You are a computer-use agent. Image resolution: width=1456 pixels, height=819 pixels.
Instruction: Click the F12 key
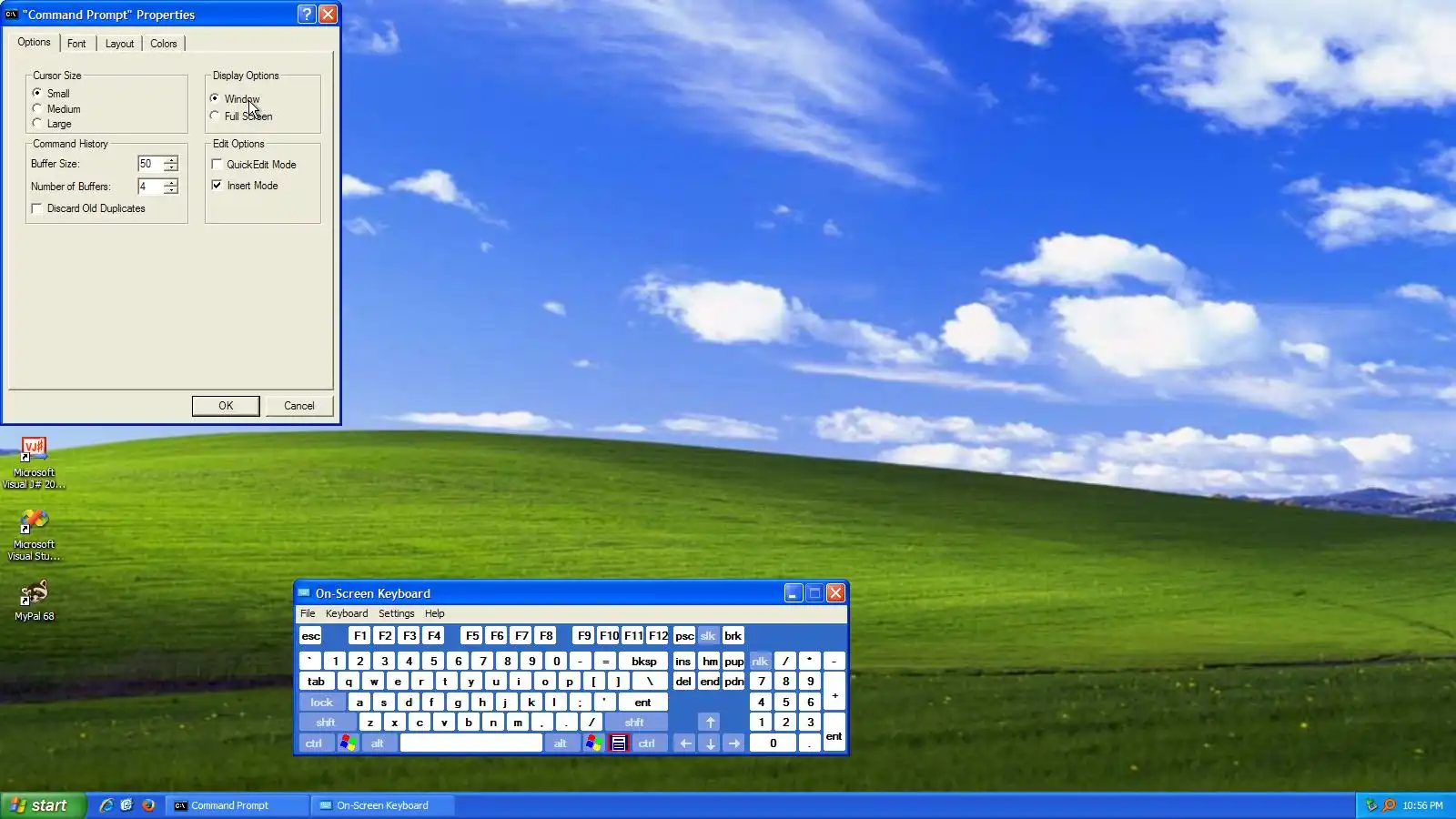(x=658, y=636)
